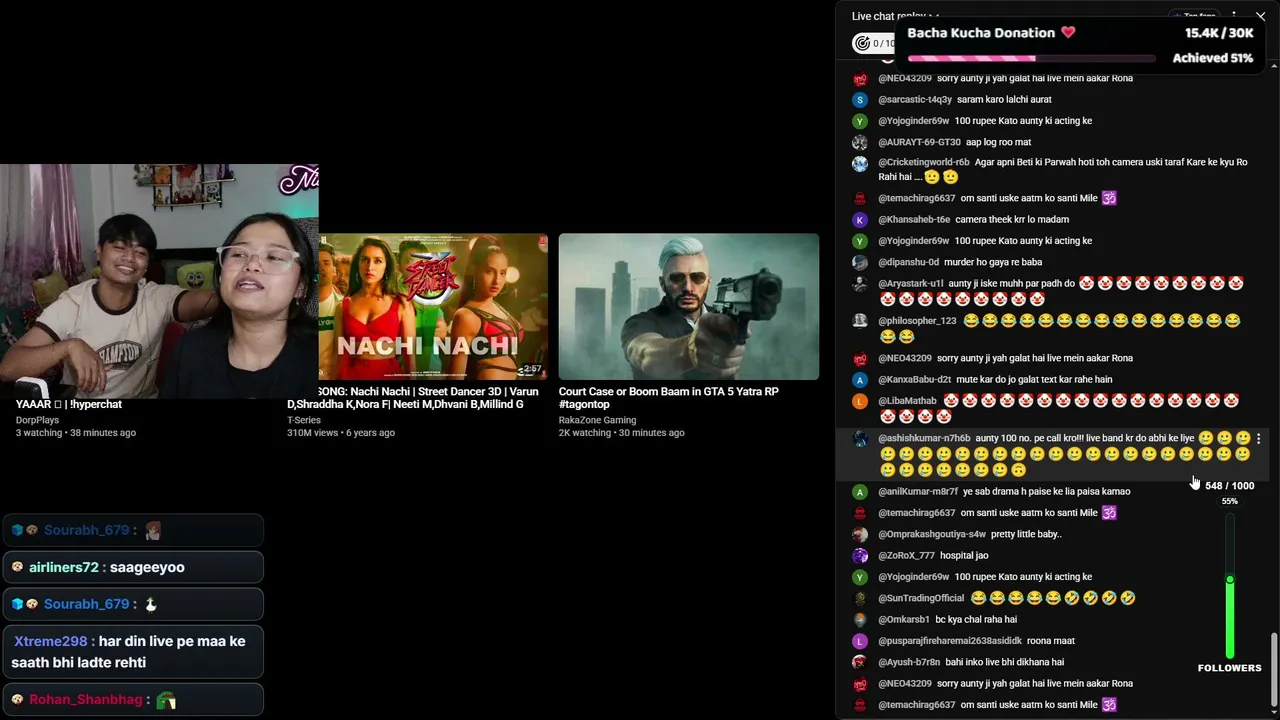Visit the RakaZone Gaming channel link
The width and height of the screenshot is (1280, 720).
pos(597,420)
